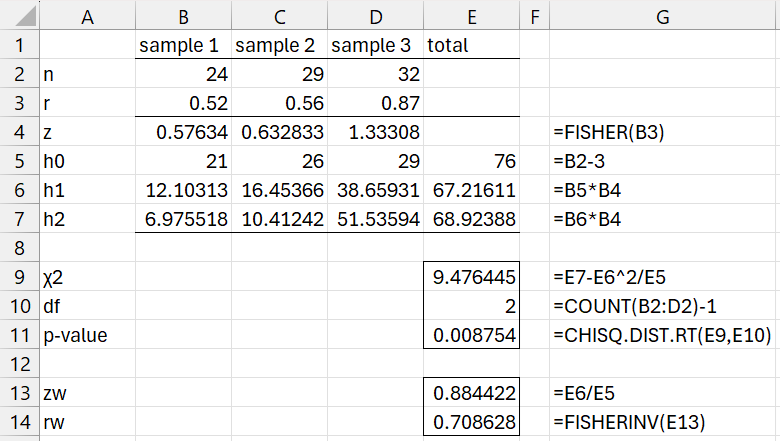The image size is (780, 441).
Task: Select the 'total' header cell
Action: pos(472,45)
